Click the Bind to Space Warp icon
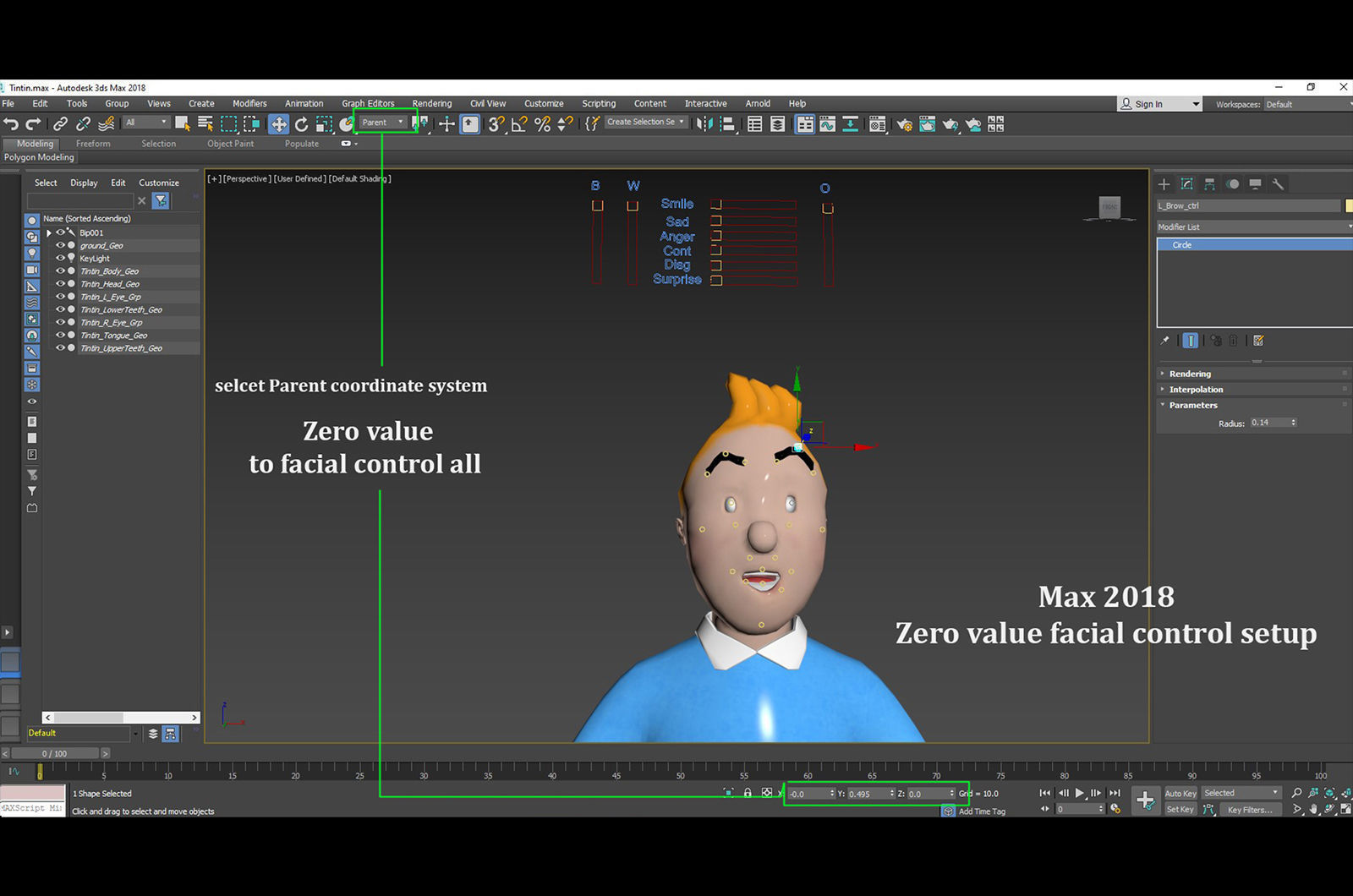This screenshot has height=896, width=1353. point(107,124)
